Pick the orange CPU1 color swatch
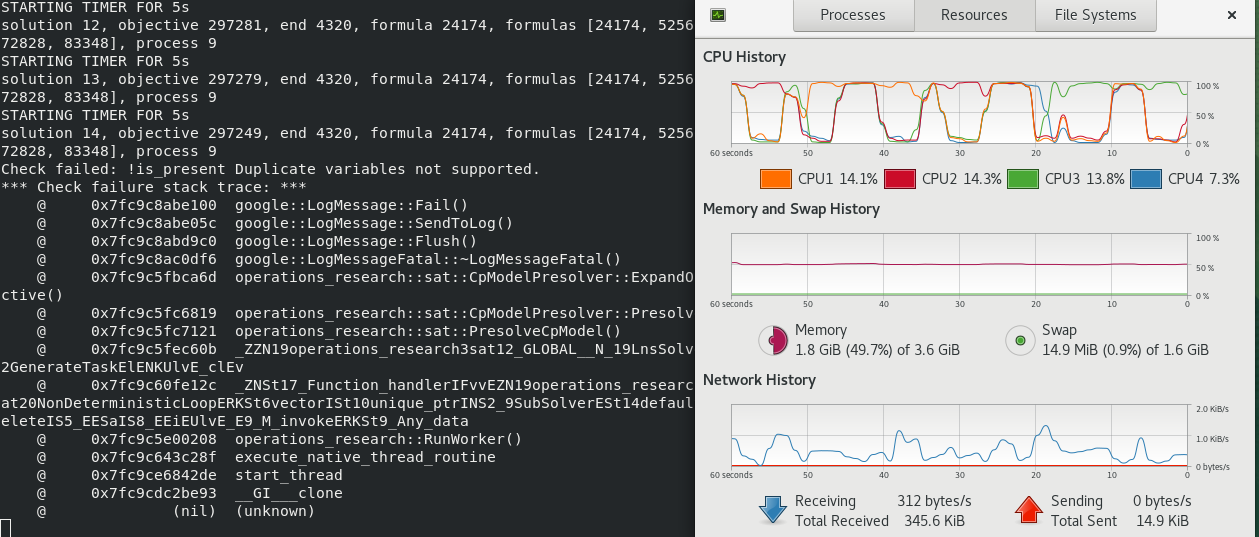This screenshot has width=1259, height=537. [776, 179]
